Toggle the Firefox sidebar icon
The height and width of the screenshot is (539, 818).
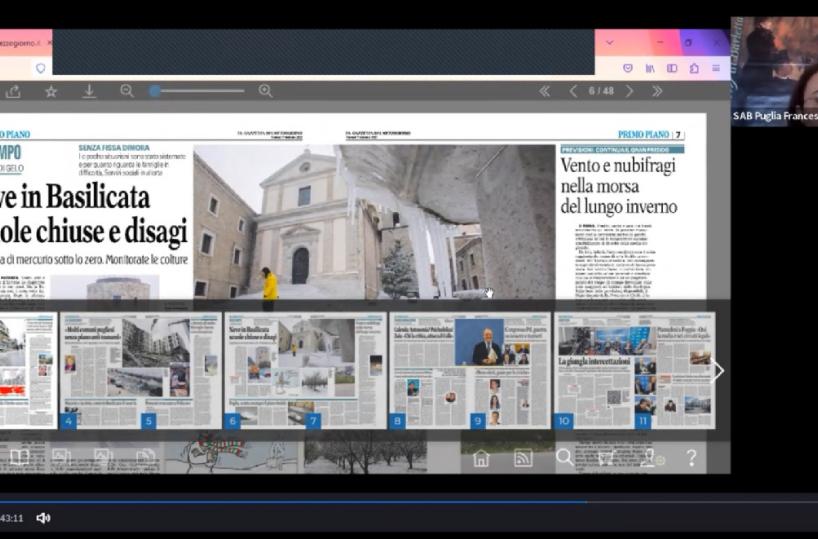[672, 68]
